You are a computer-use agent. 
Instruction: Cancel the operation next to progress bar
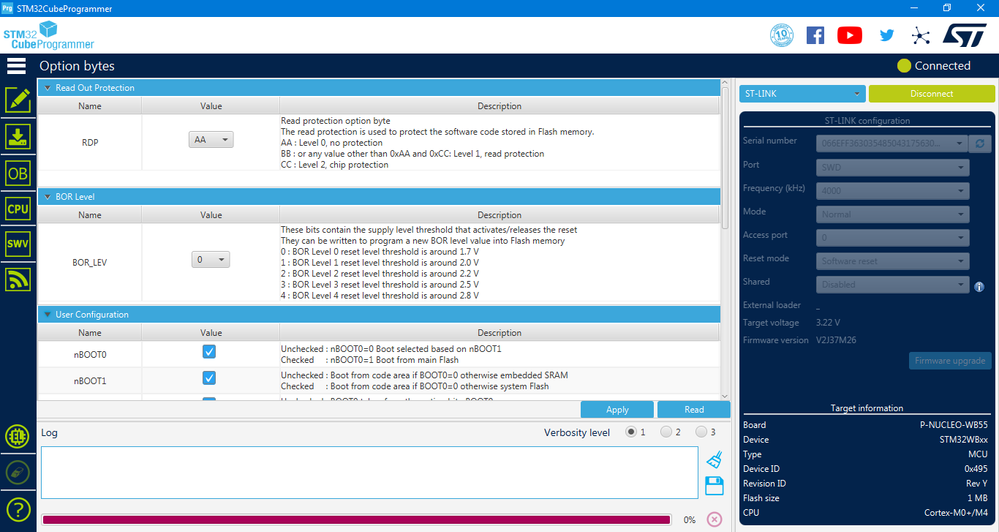tap(715, 519)
